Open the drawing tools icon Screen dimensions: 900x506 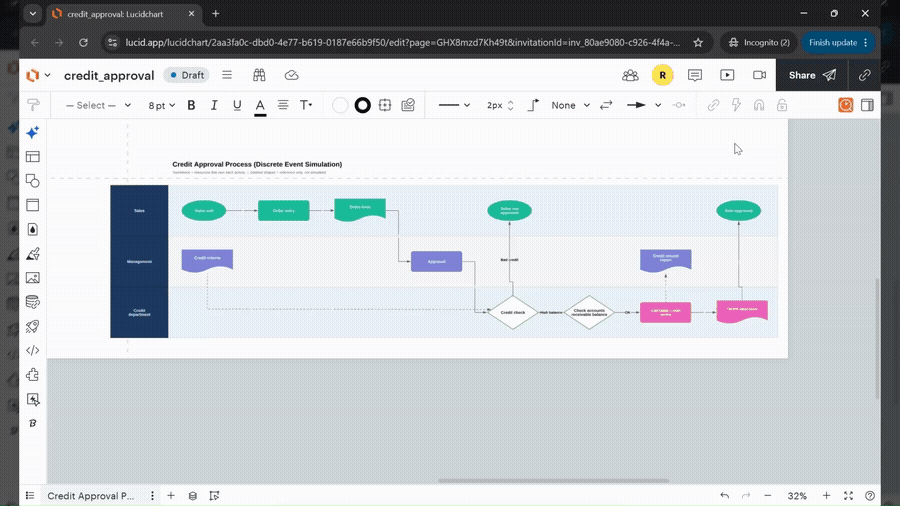(x=33, y=254)
